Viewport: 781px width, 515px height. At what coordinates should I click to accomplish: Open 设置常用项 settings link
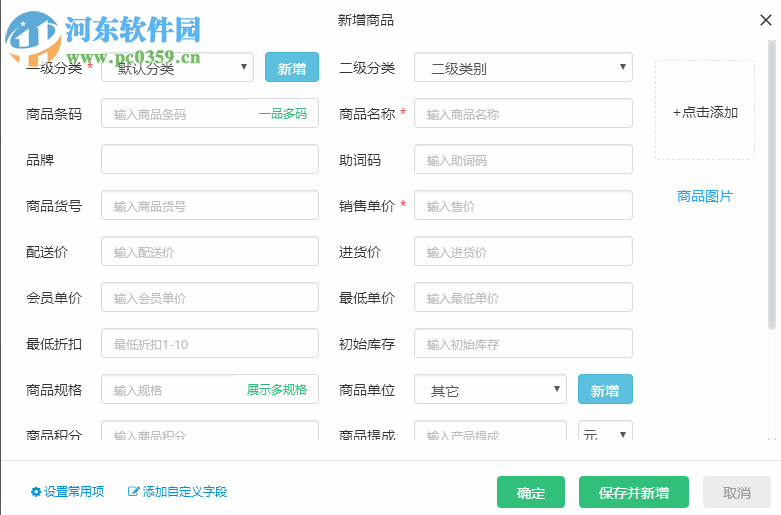(x=74, y=492)
